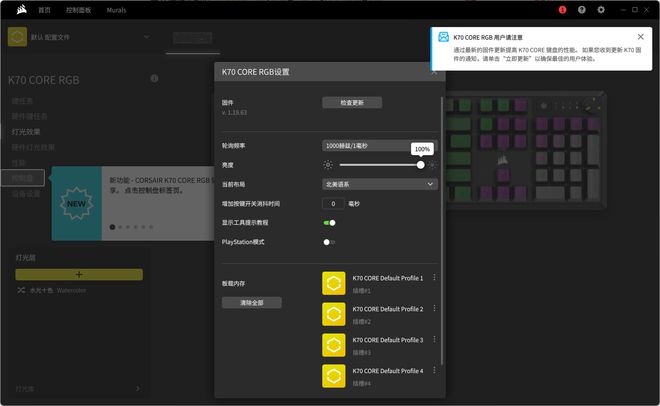This screenshot has width=660, height=406.
Task: Select the K70 CORE Default Profile 3 icon
Action: pyautogui.click(x=334, y=345)
